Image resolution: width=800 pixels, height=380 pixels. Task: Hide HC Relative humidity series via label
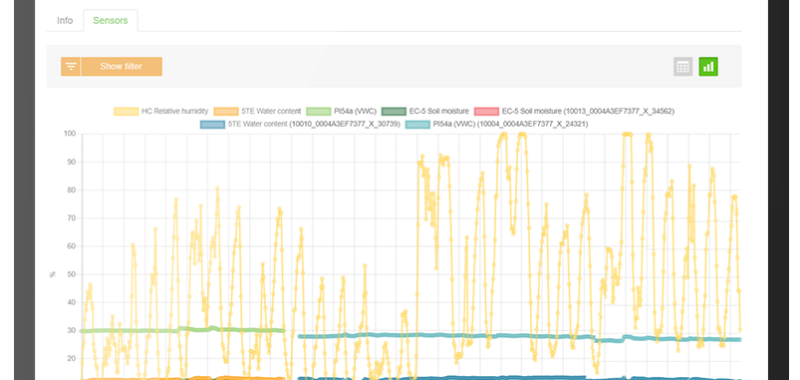175,111
